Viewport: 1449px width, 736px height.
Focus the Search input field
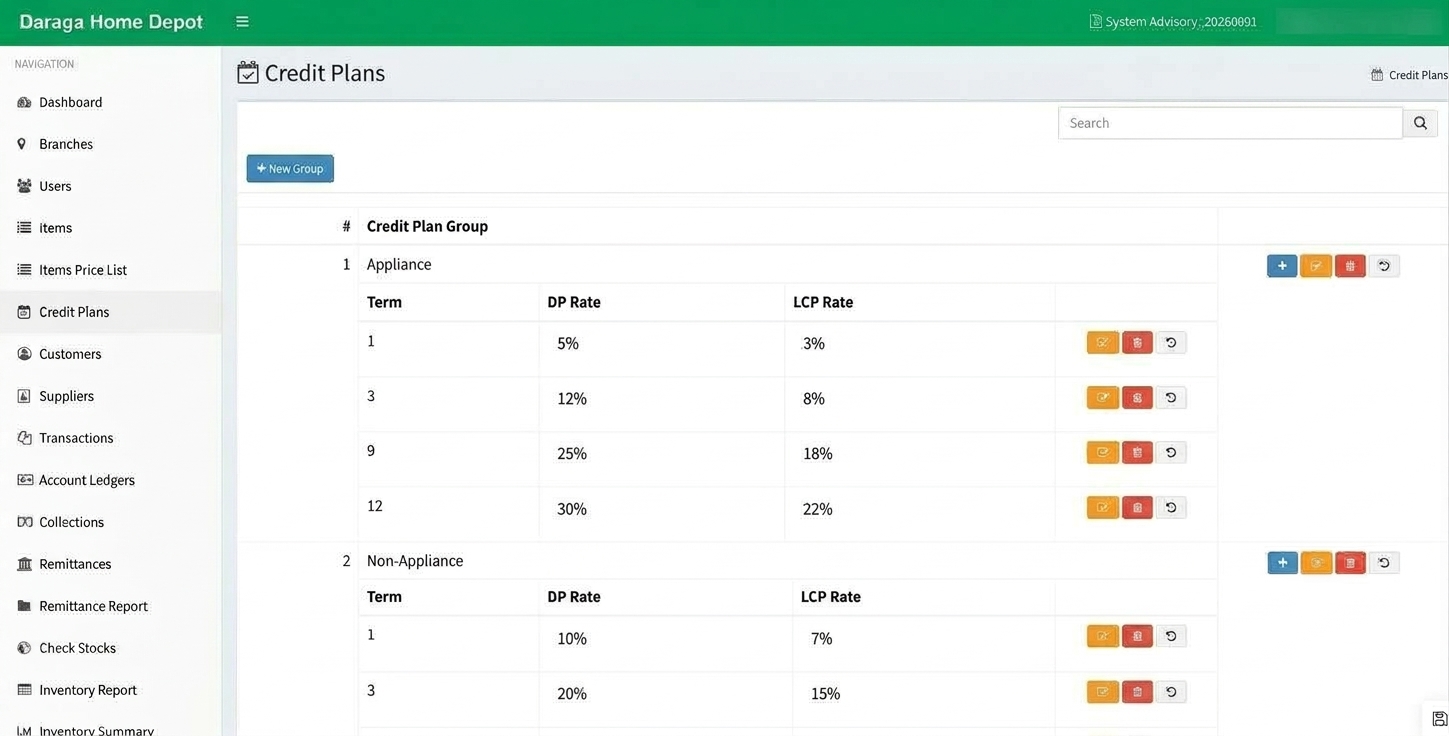coord(1230,123)
